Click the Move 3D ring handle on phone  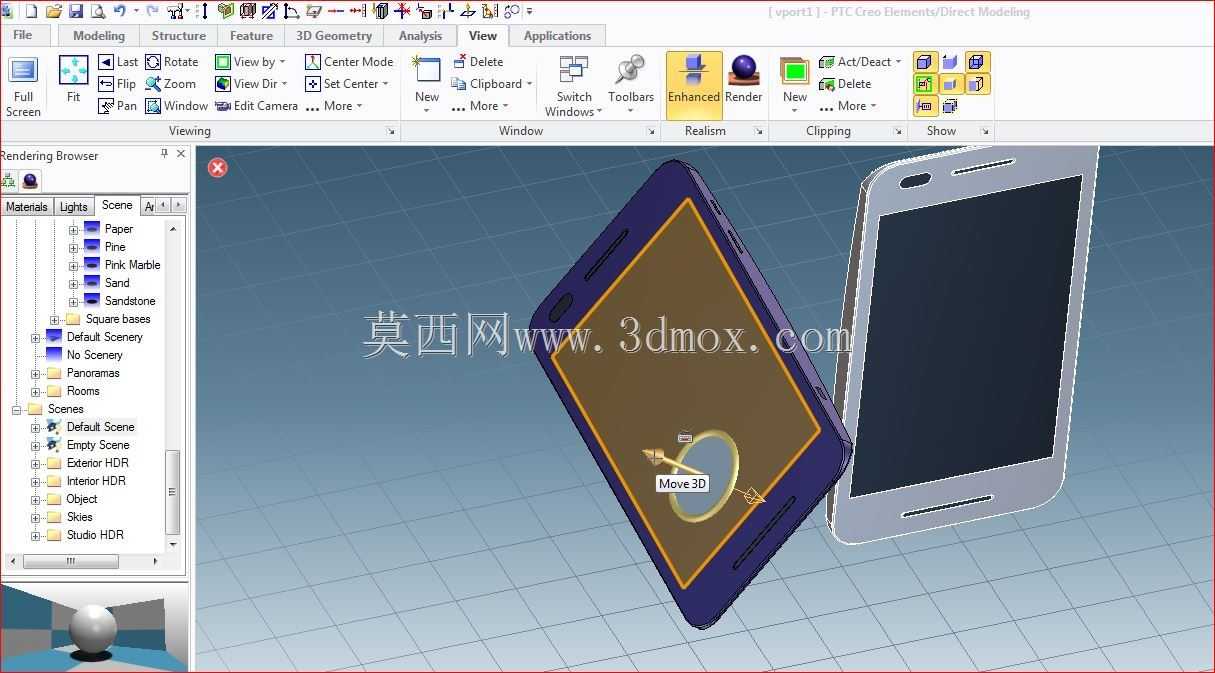705,474
